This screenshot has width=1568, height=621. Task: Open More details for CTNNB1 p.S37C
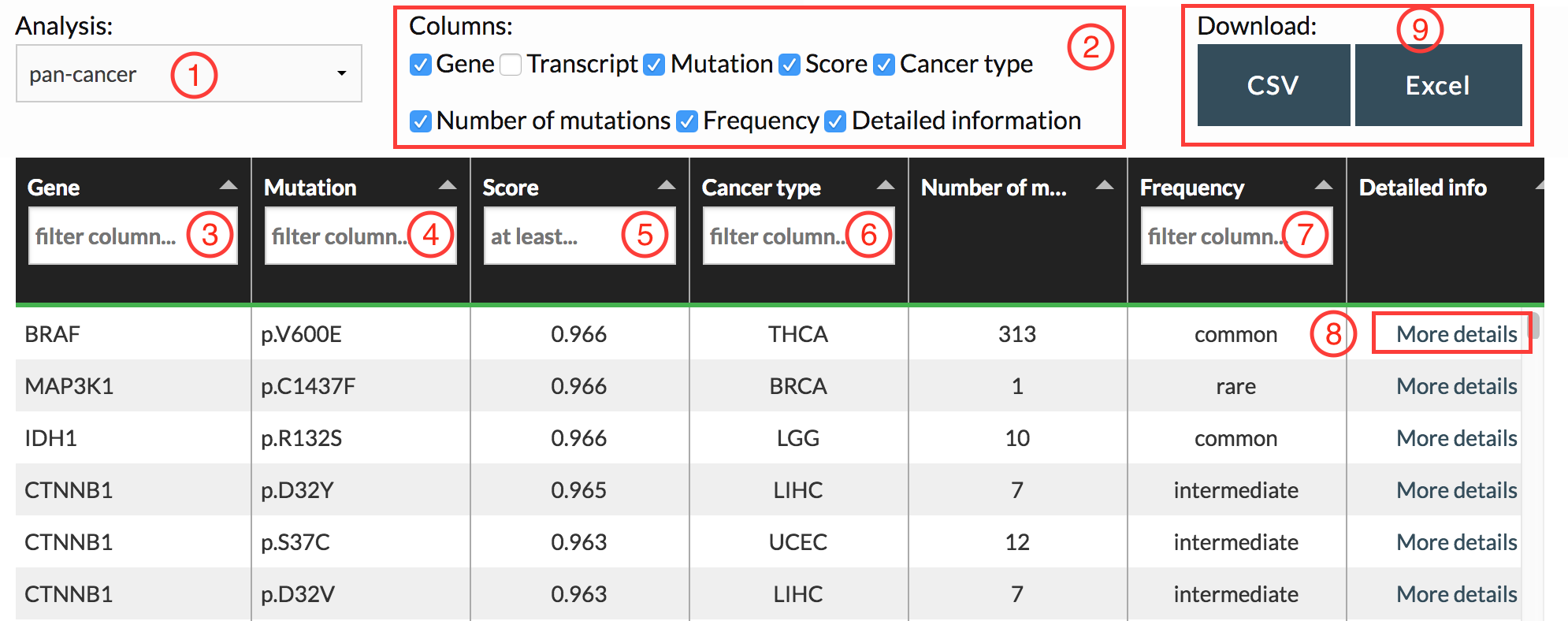(x=1456, y=542)
